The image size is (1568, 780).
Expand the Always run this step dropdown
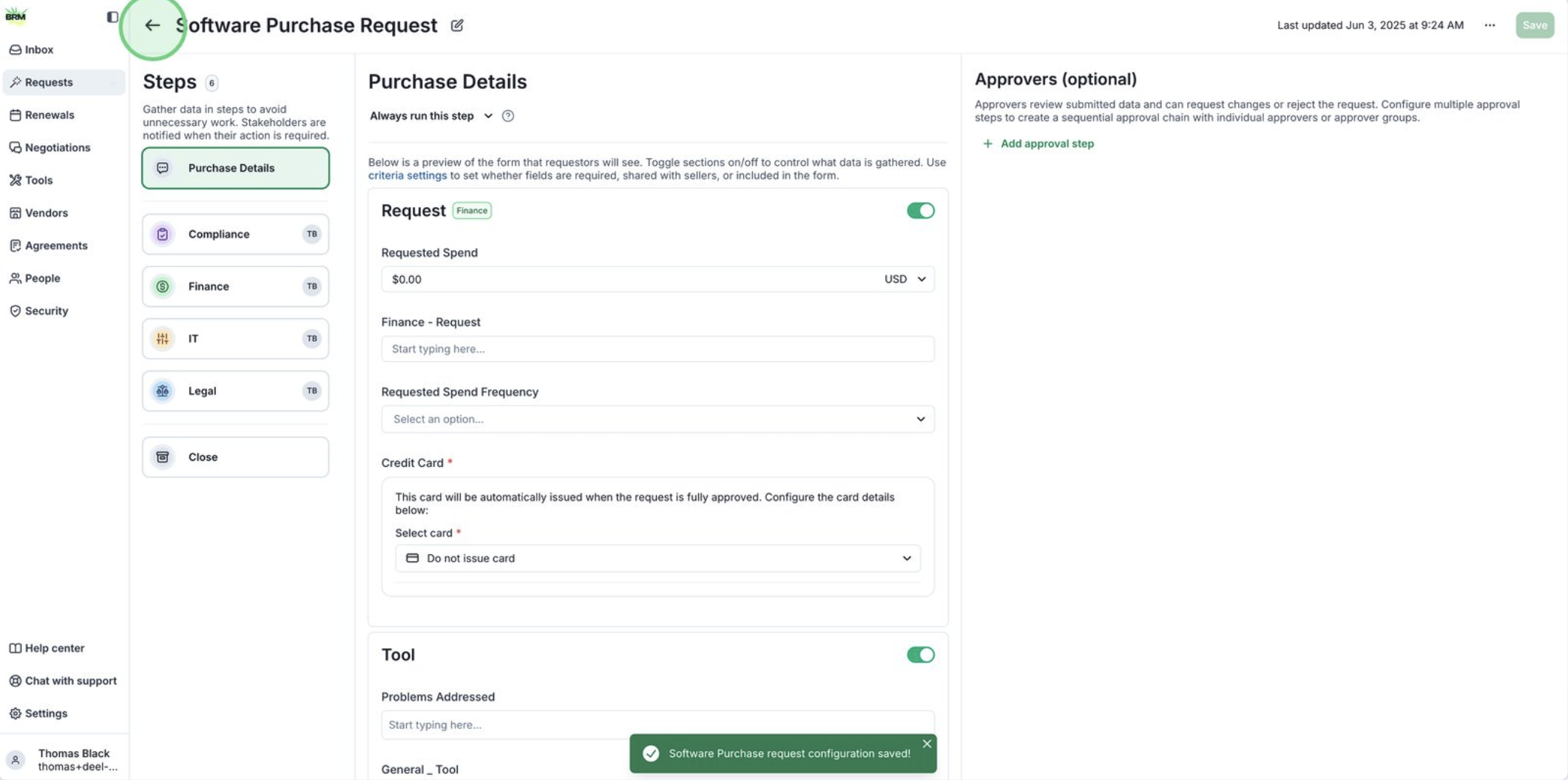pos(431,115)
